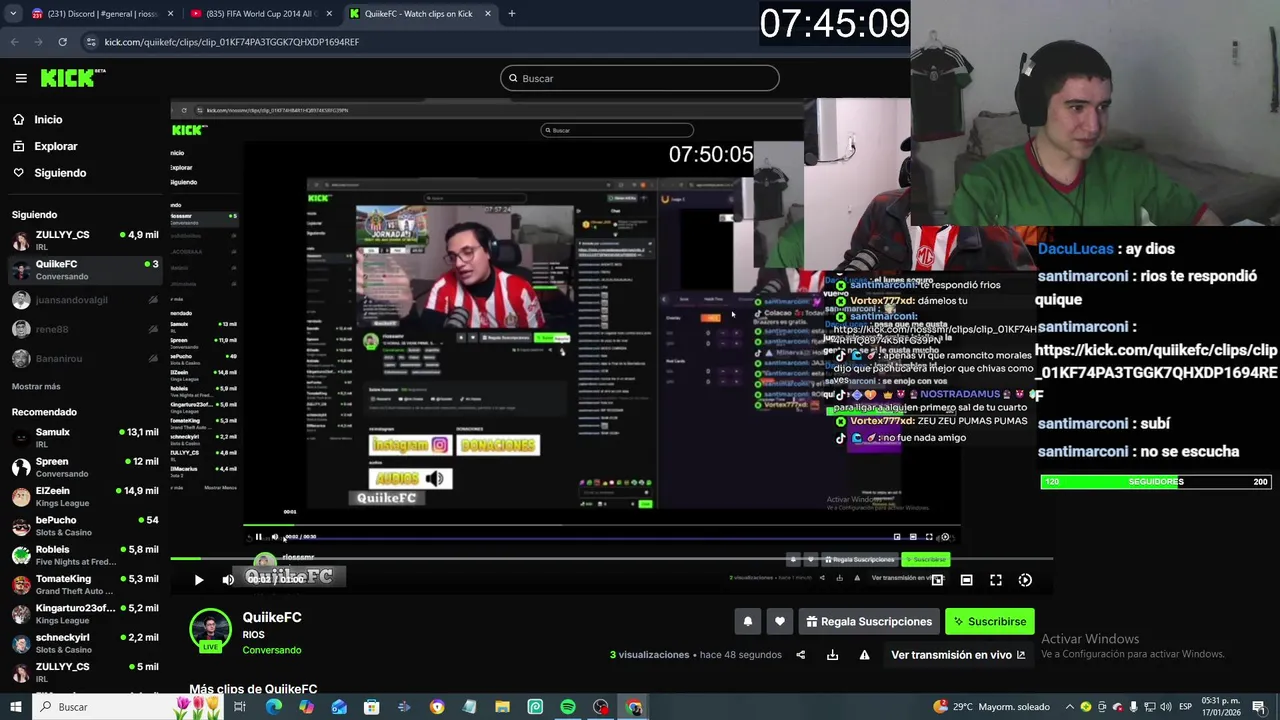
Task: Open Spotify from the taskbar
Action: [x=568, y=707]
